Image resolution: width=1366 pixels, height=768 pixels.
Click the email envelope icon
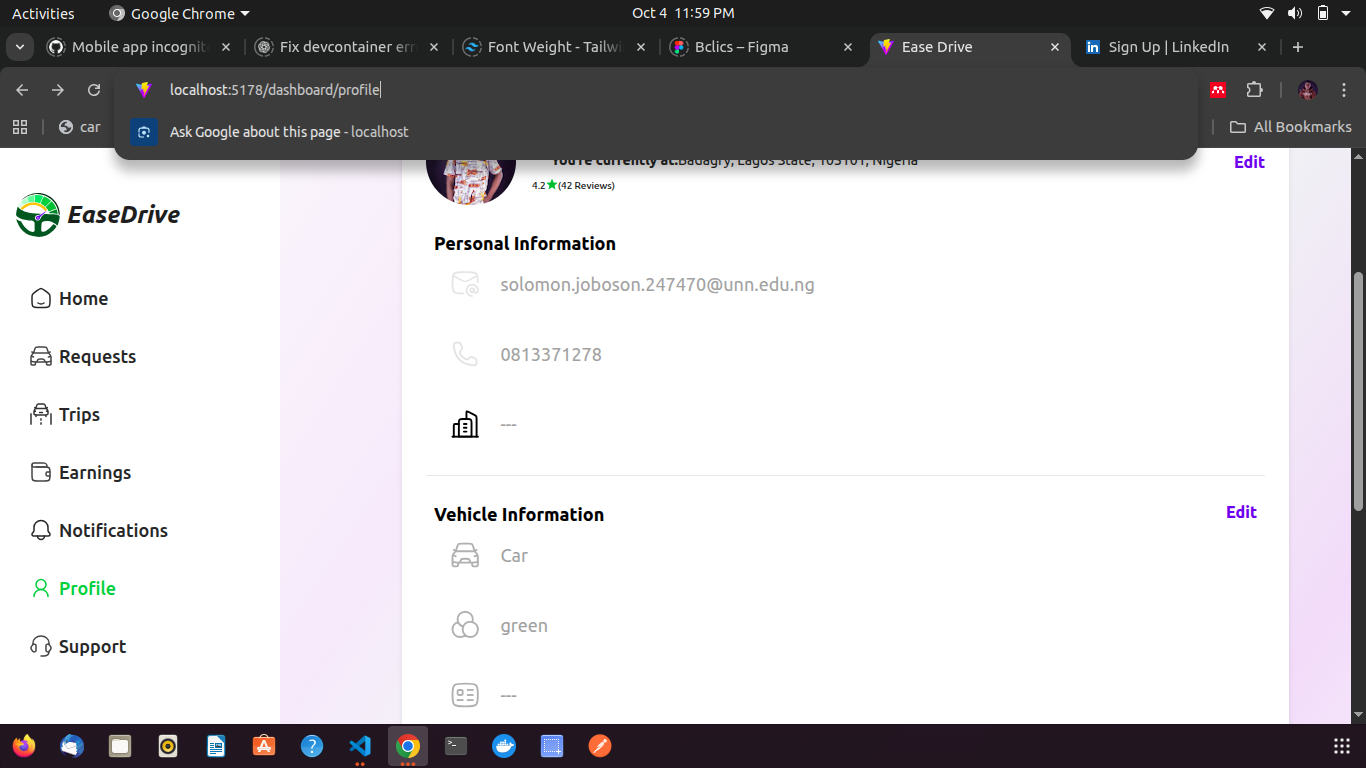pos(465,285)
